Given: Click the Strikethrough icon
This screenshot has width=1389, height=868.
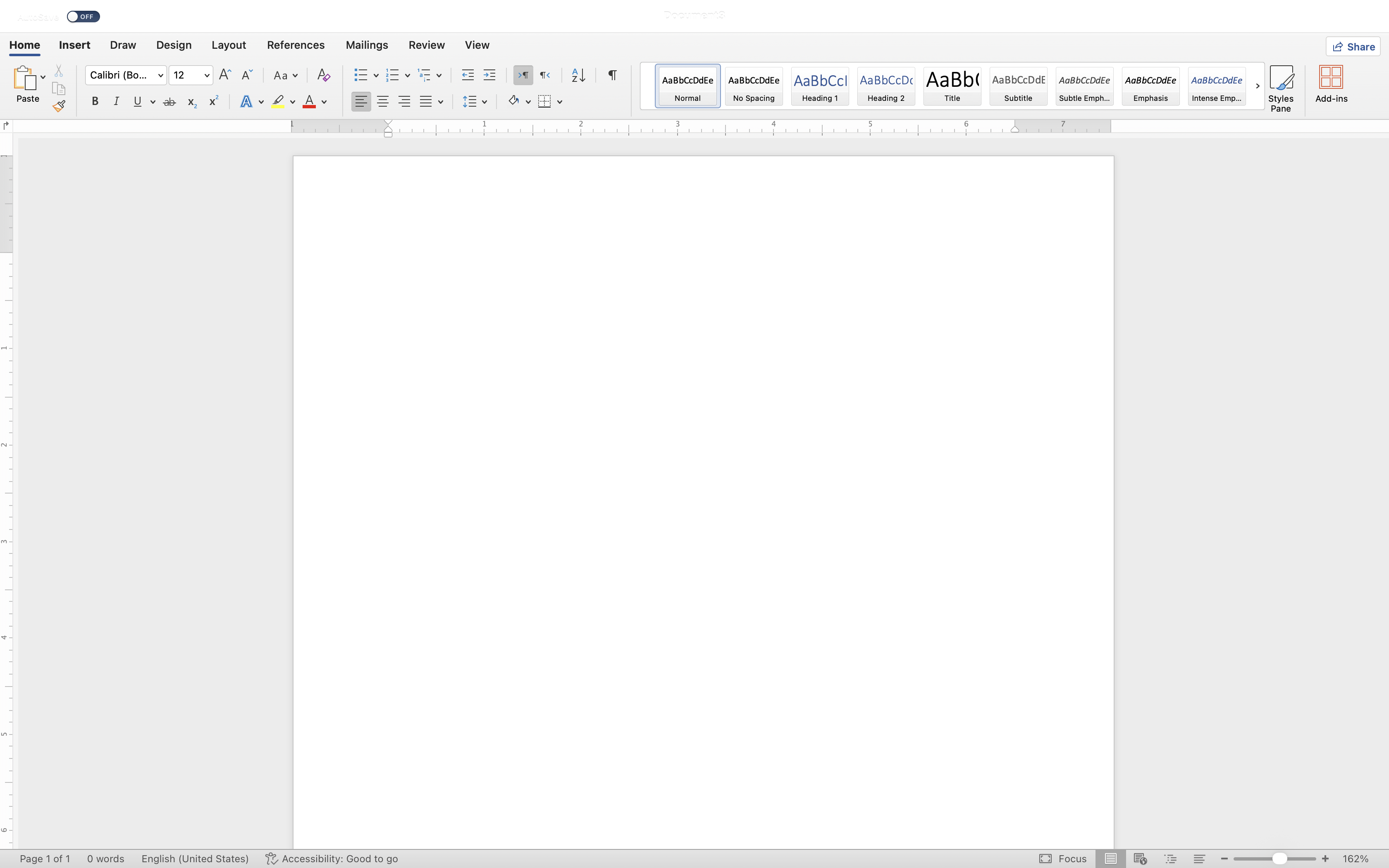Looking at the screenshot, I should [x=169, y=102].
